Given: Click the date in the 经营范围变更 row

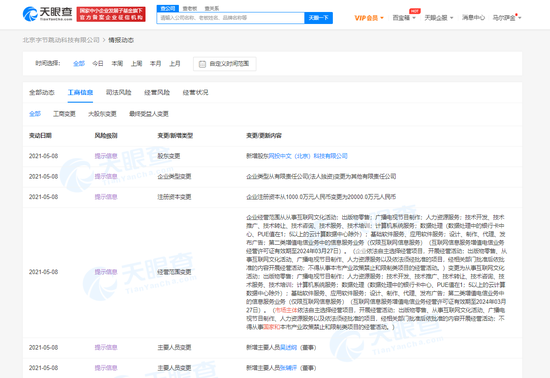Looking at the screenshot, I should [43, 272].
